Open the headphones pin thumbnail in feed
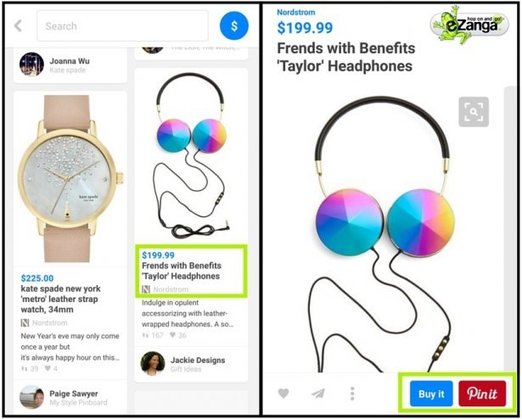This screenshot has height=419, width=522. click(x=191, y=155)
